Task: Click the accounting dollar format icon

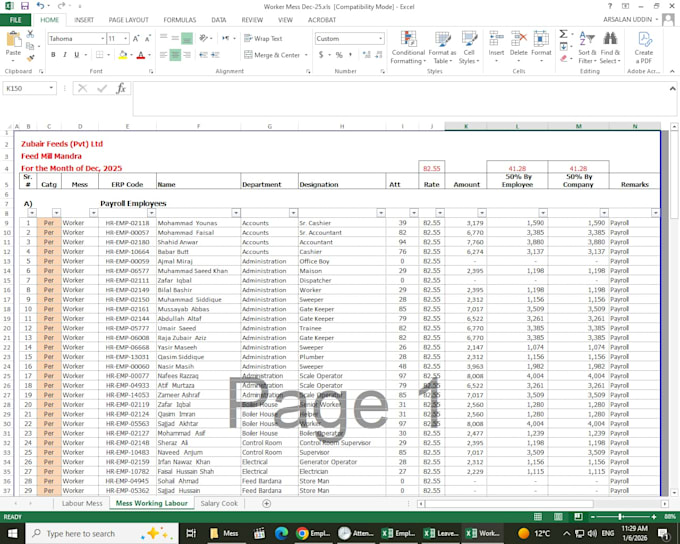Action: 321,55
